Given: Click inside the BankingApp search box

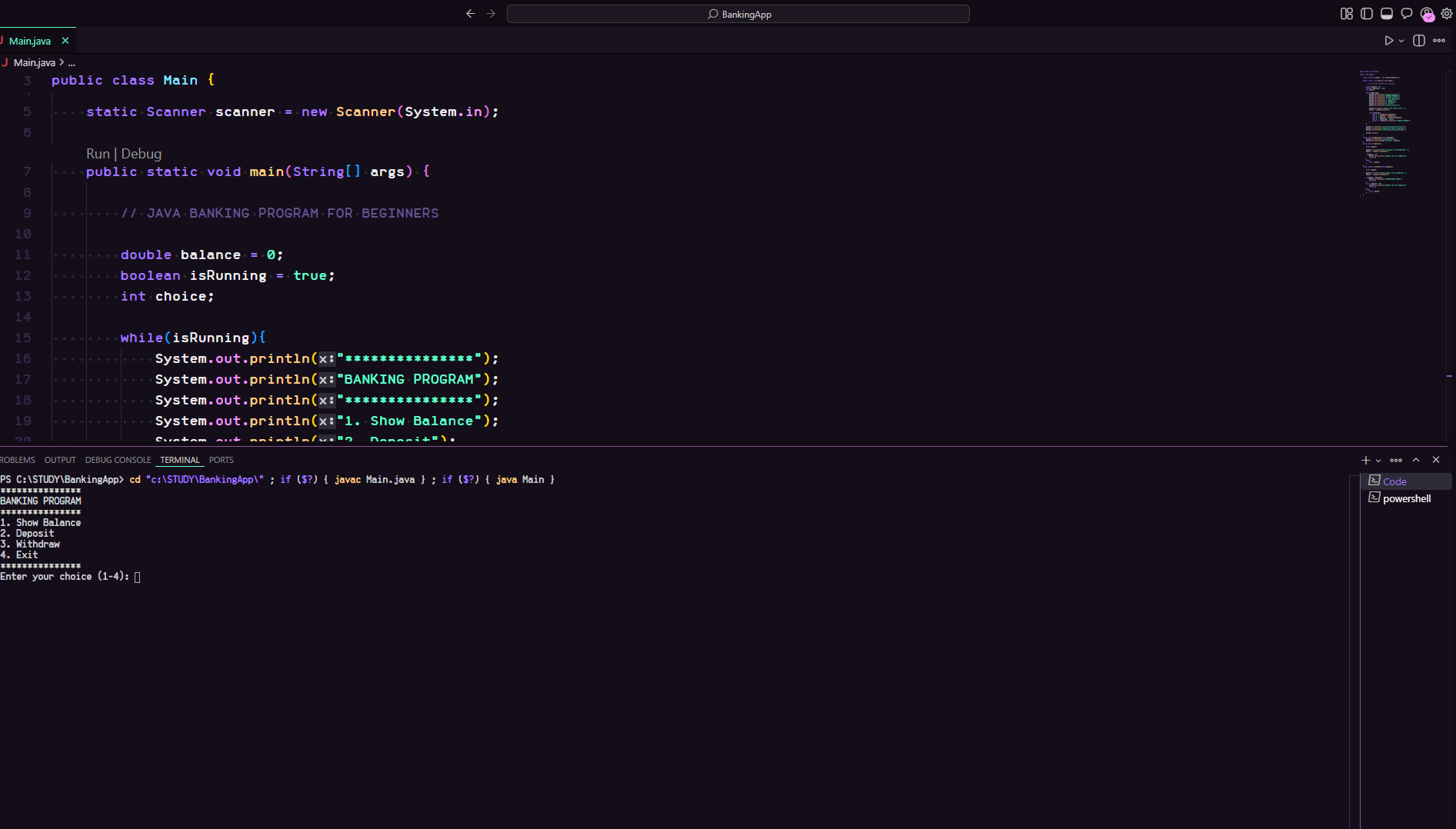Looking at the screenshot, I should pyautogui.click(x=738, y=13).
